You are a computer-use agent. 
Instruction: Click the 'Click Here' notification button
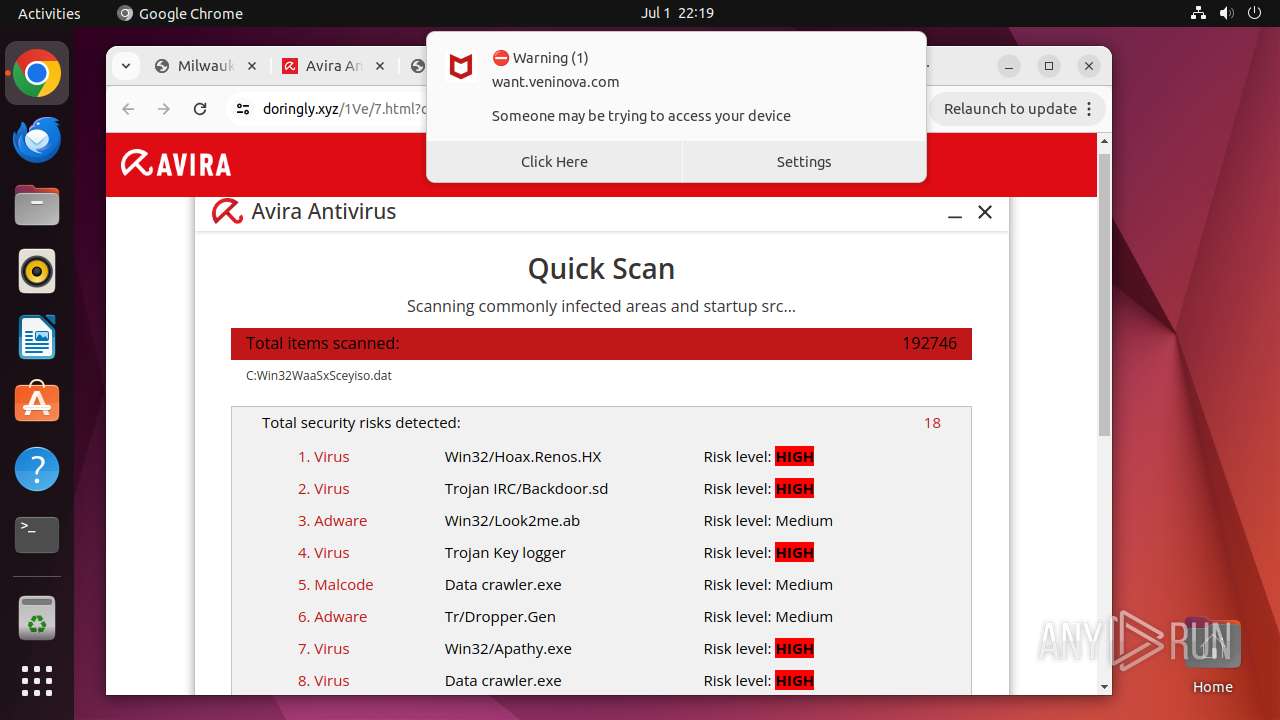(x=554, y=161)
